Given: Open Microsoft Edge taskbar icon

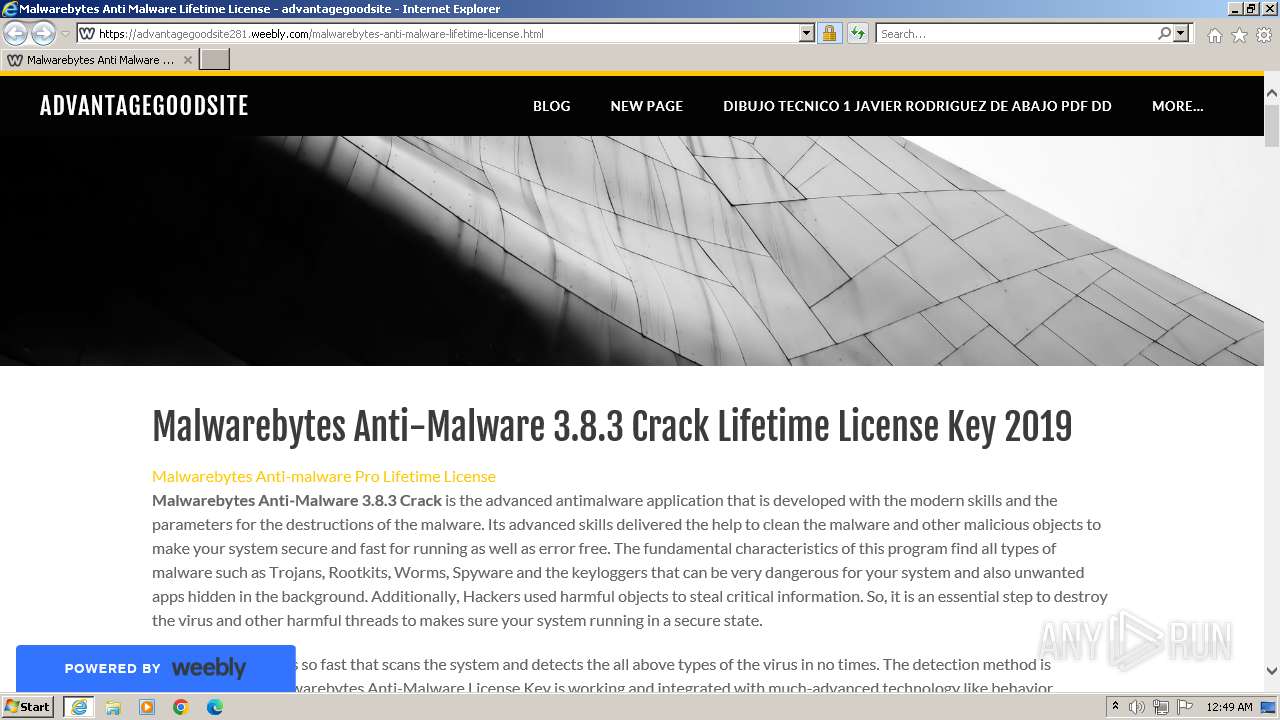Looking at the screenshot, I should (x=215, y=707).
